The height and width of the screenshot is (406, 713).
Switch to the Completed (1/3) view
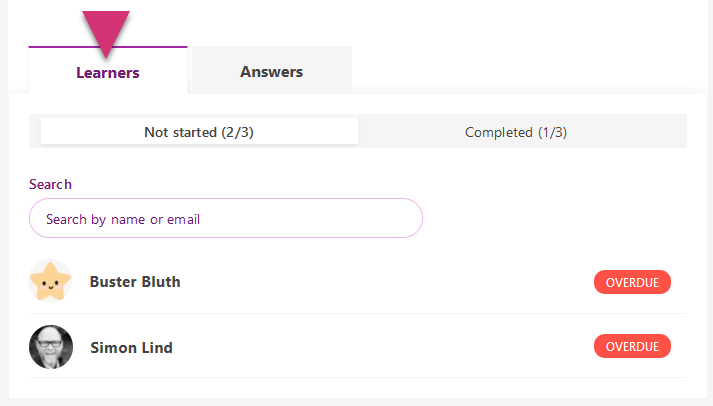point(522,132)
